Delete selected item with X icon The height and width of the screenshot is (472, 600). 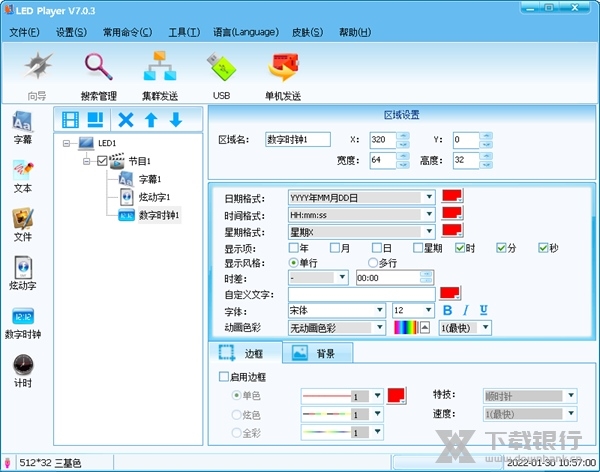click(126, 120)
